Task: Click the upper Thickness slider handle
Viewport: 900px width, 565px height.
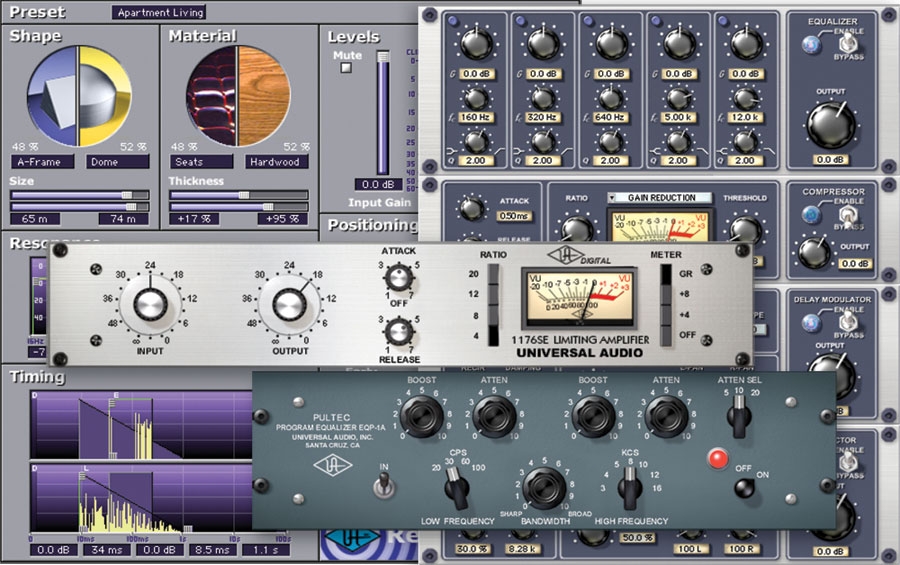Action: tap(244, 195)
